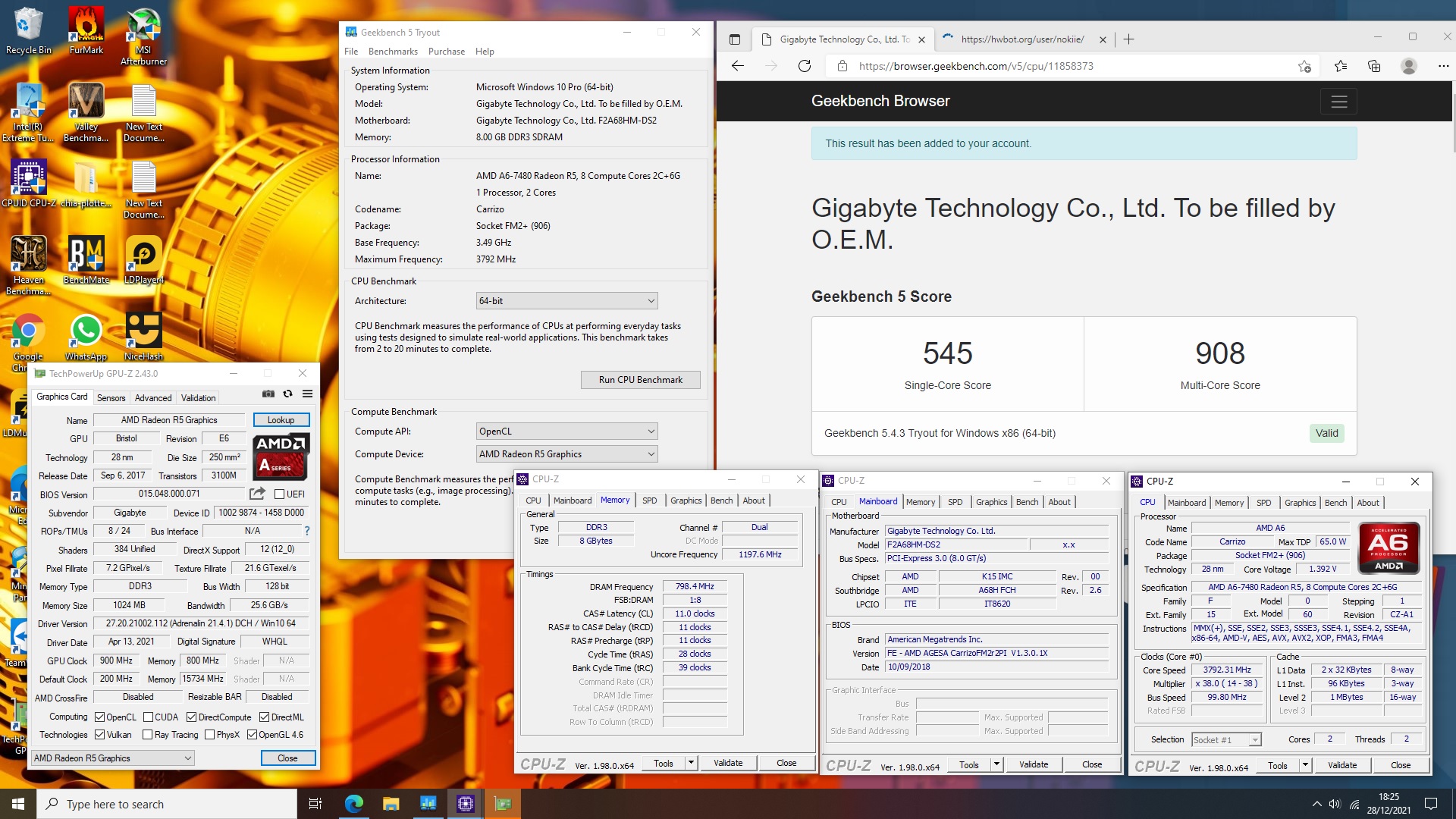Viewport: 1456px width, 819px height.
Task: Toggle Ray Tracing checkbox in GPU-Z
Action: pos(148,735)
